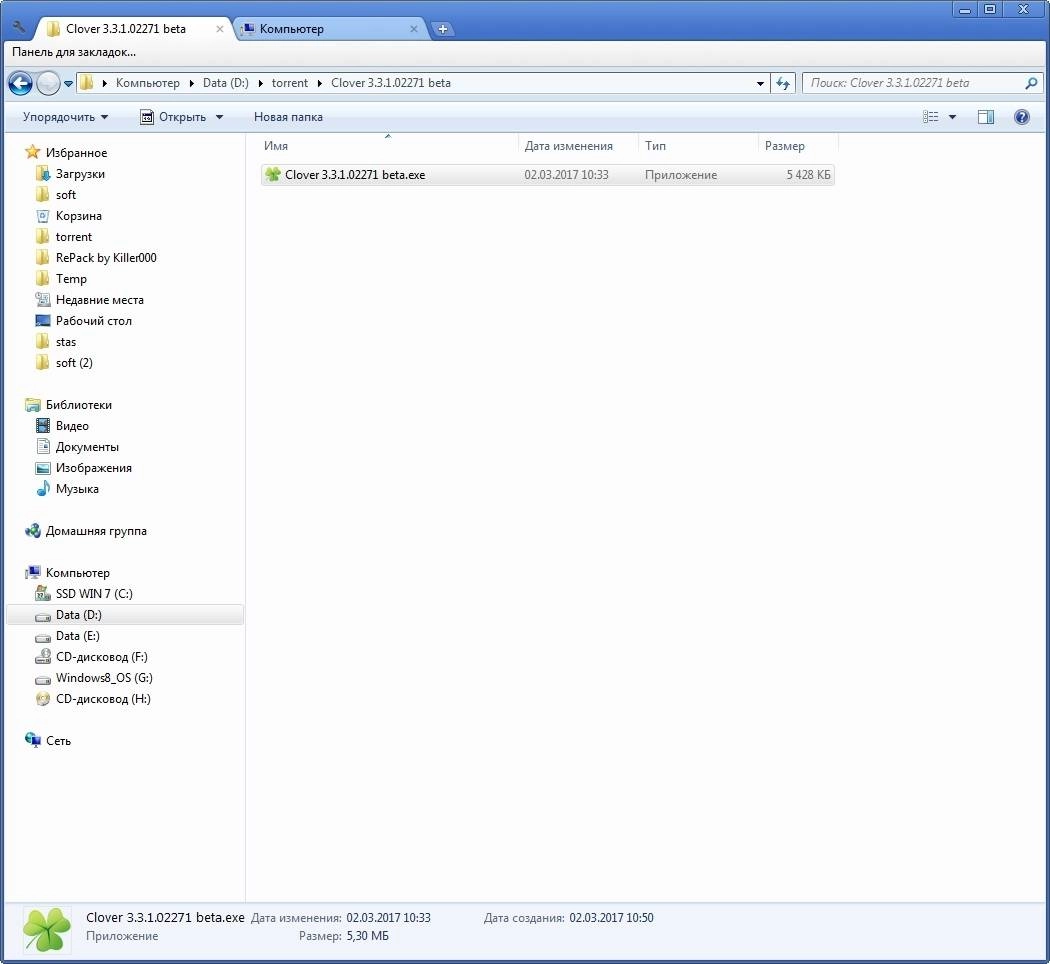Sort by the Тип column header
This screenshot has width=1050, height=964.
698,146
